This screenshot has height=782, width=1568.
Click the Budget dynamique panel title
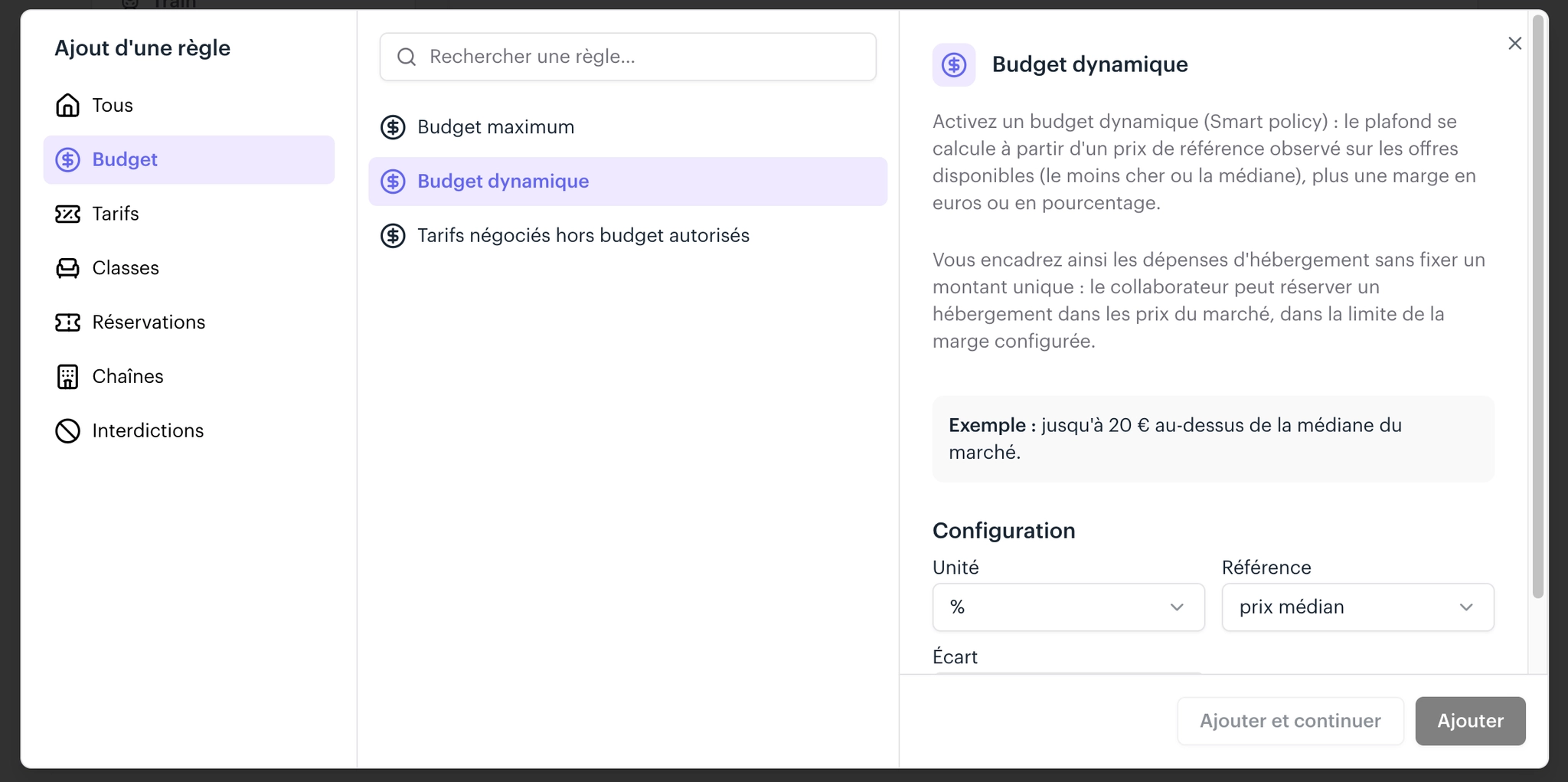[x=1089, y=64]
